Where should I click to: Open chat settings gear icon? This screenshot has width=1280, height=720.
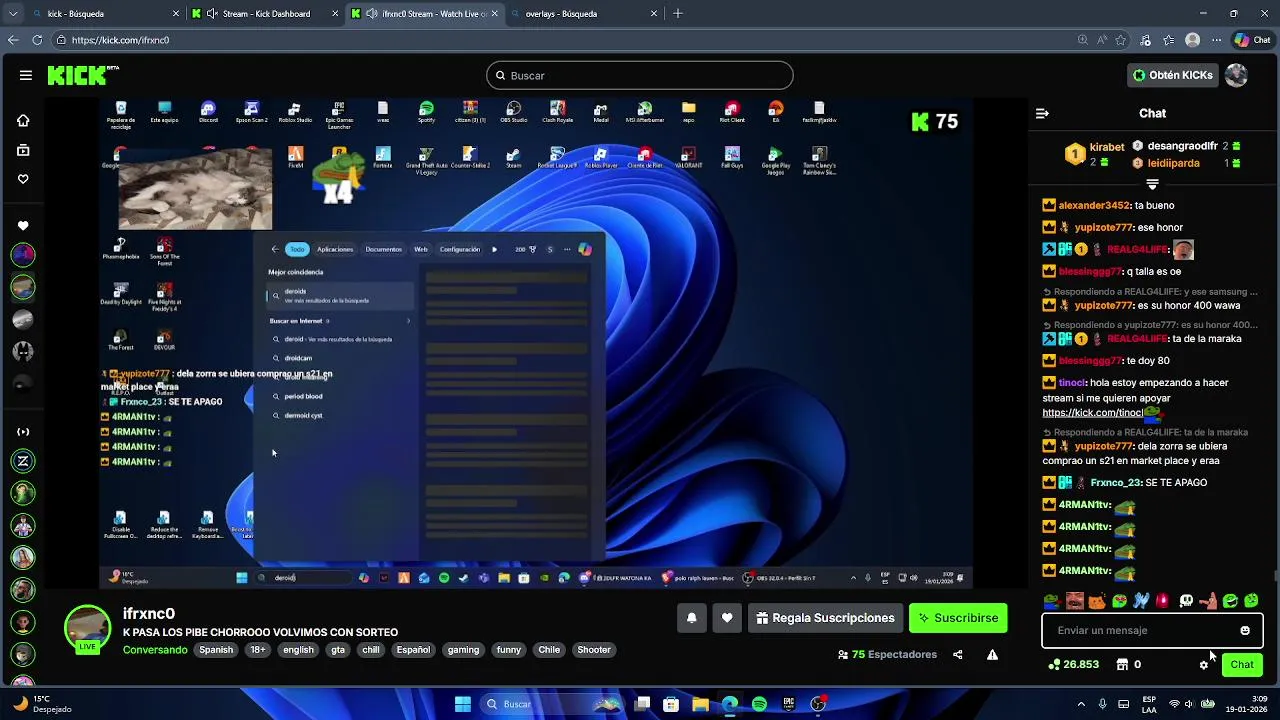(1204, 665)
